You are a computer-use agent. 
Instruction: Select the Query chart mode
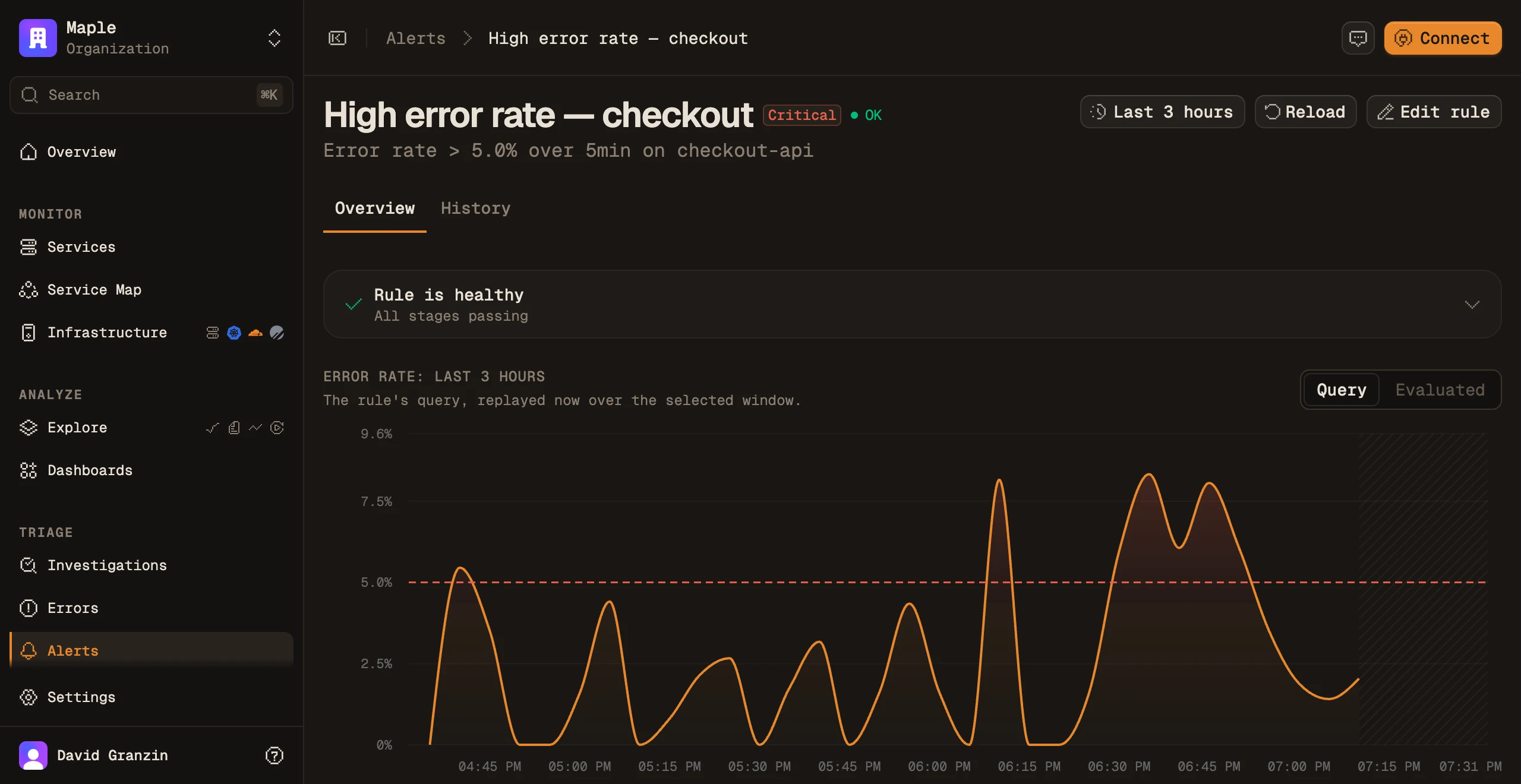[1342, 390]
